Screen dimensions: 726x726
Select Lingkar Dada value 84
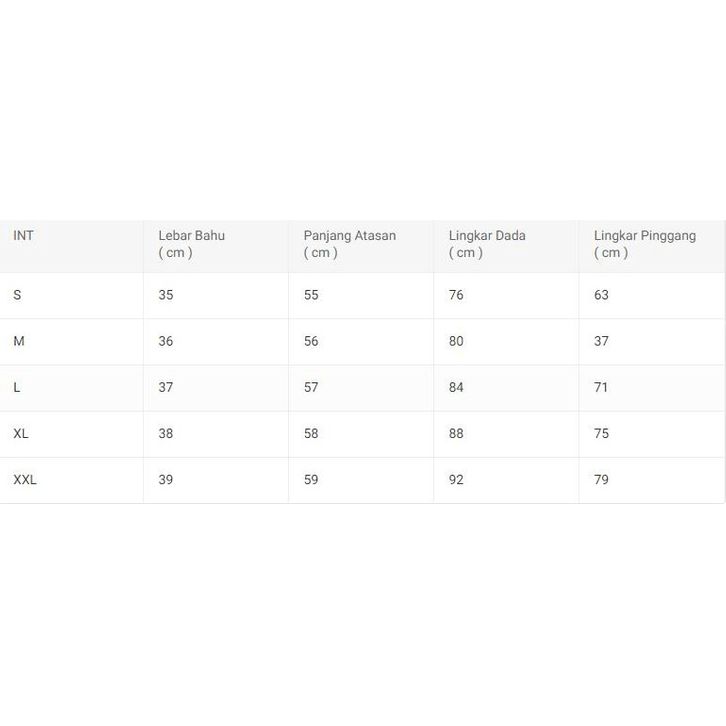coord(456,387)
